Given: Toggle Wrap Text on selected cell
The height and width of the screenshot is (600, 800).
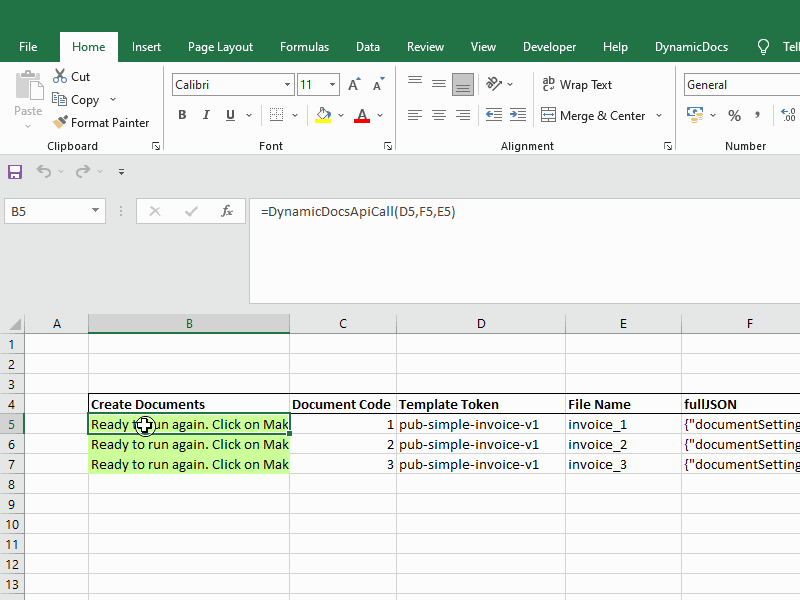Looking at the screenshot, I should pyautogui.click(x=577, y=85).
